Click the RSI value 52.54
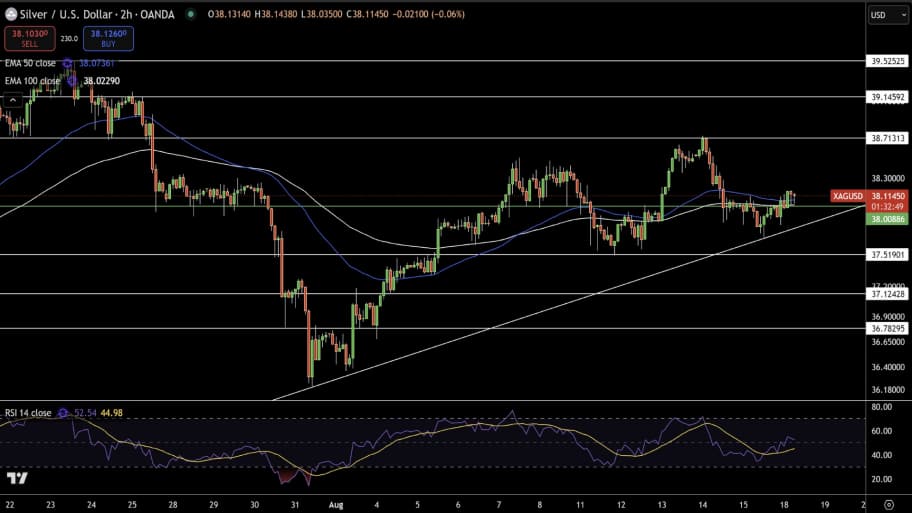Viewport: 912px width, 513px height. (86, 413)
